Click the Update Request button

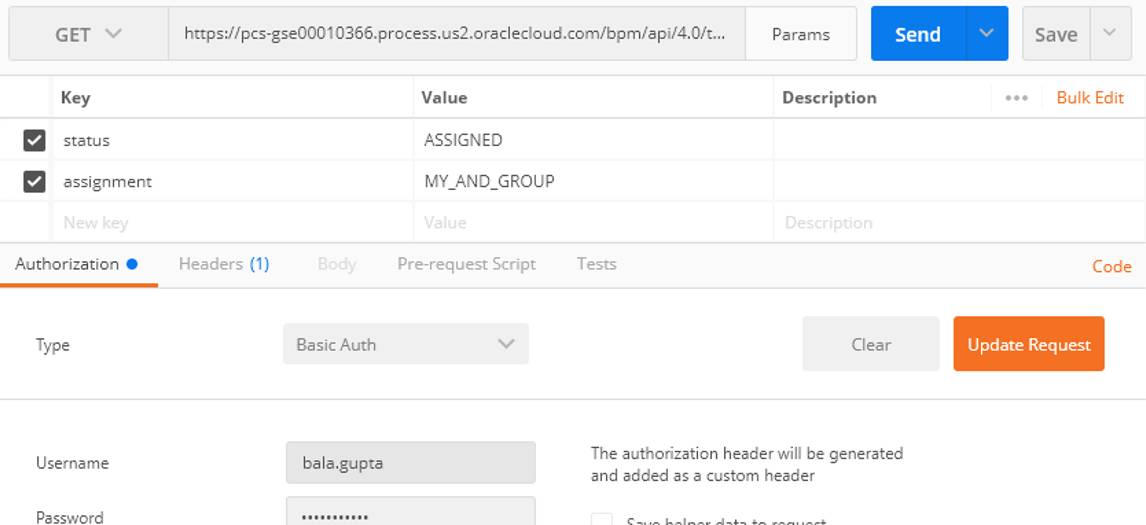pos(1028,344)
